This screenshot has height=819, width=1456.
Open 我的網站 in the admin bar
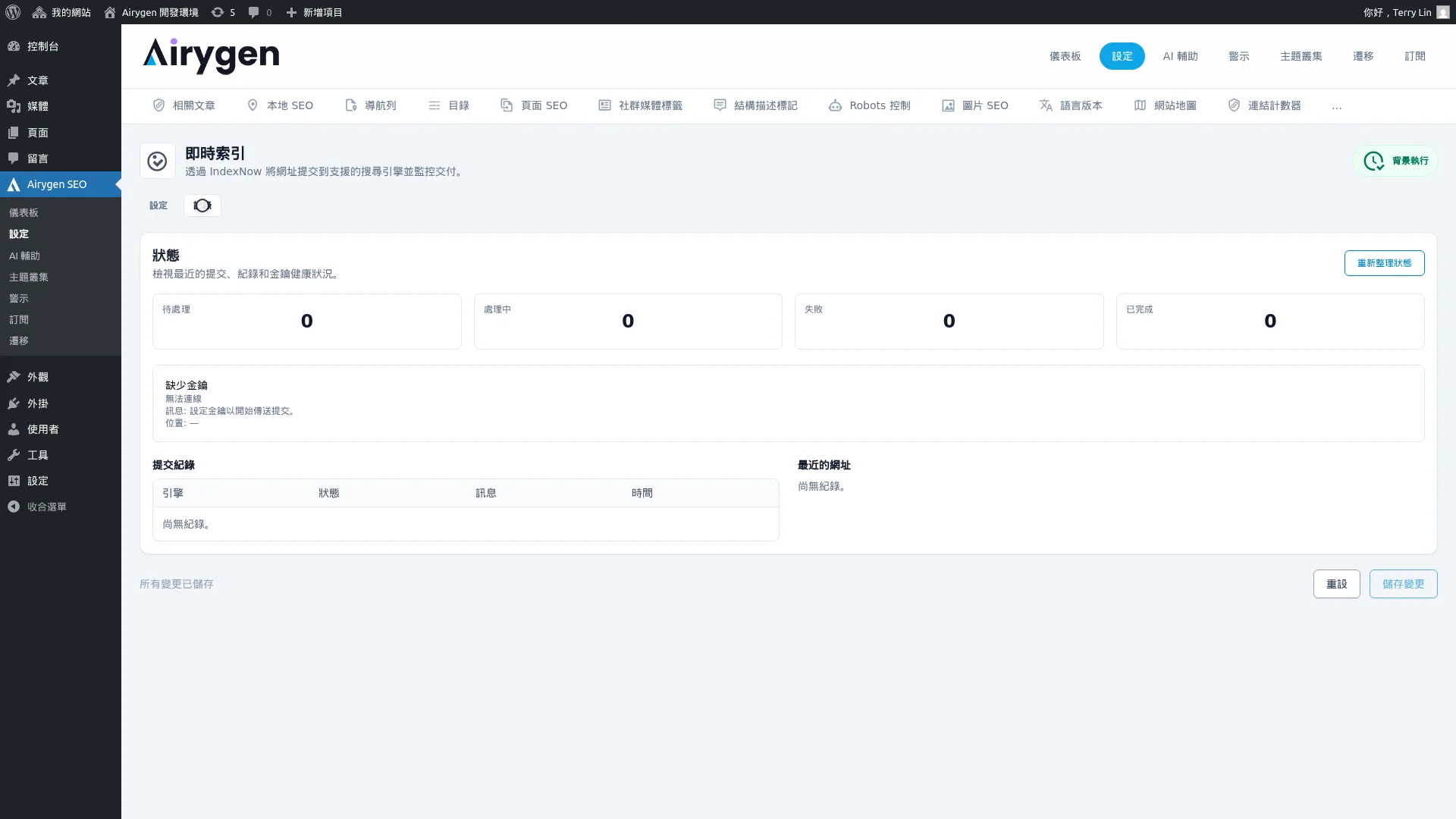(x=61, y=12)
